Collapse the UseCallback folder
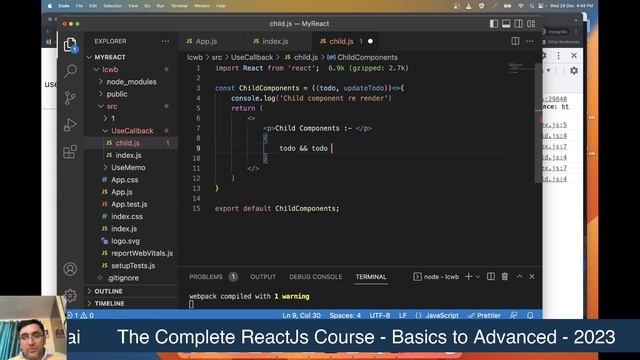This screenshot has height=360, width=640. point(131,131)
